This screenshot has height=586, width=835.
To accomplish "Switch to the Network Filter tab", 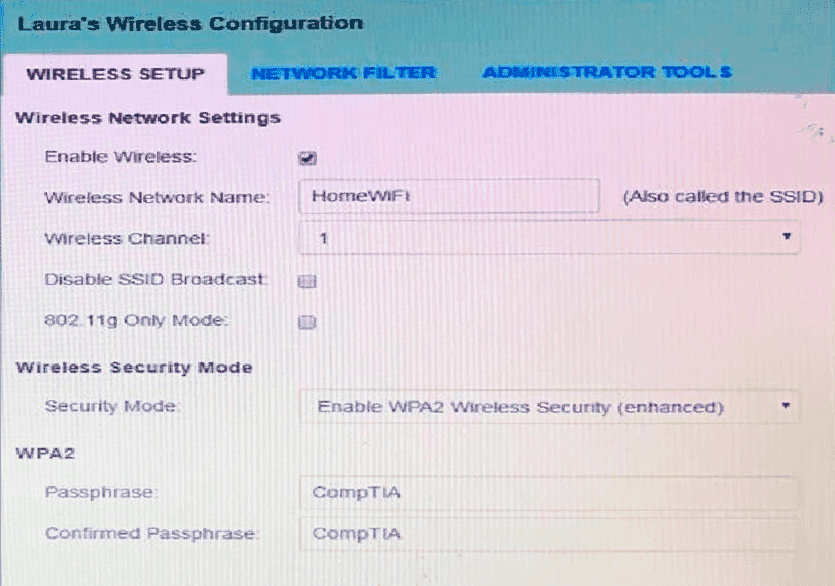I will [346, 72].
